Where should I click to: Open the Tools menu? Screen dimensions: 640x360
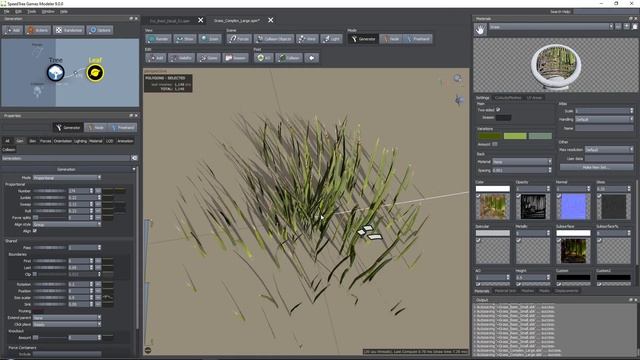31,11
